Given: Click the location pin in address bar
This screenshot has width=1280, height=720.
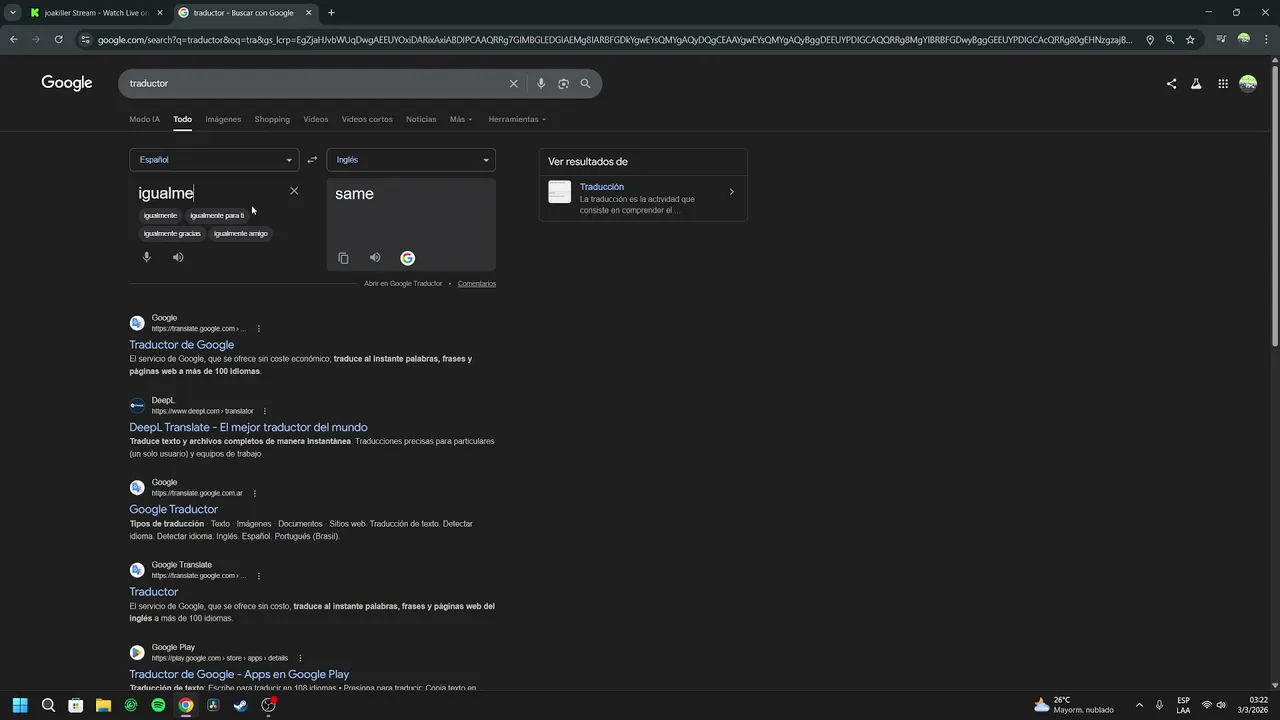Looking at the screenshot, I should point(1150,40).
